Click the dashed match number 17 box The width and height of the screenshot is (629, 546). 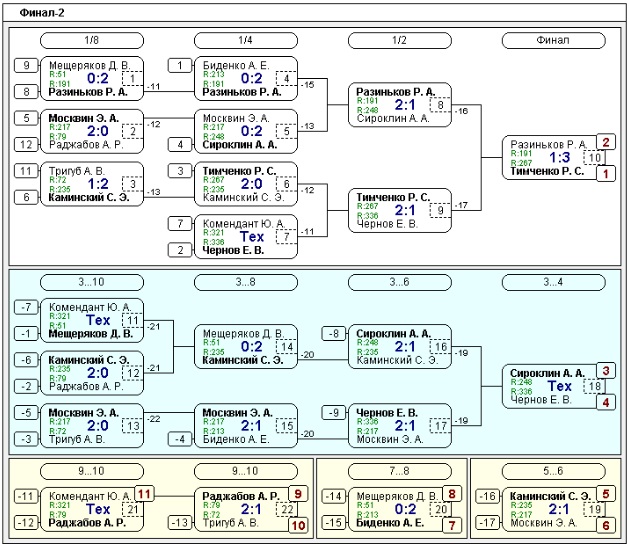click(x=440, y=426)
